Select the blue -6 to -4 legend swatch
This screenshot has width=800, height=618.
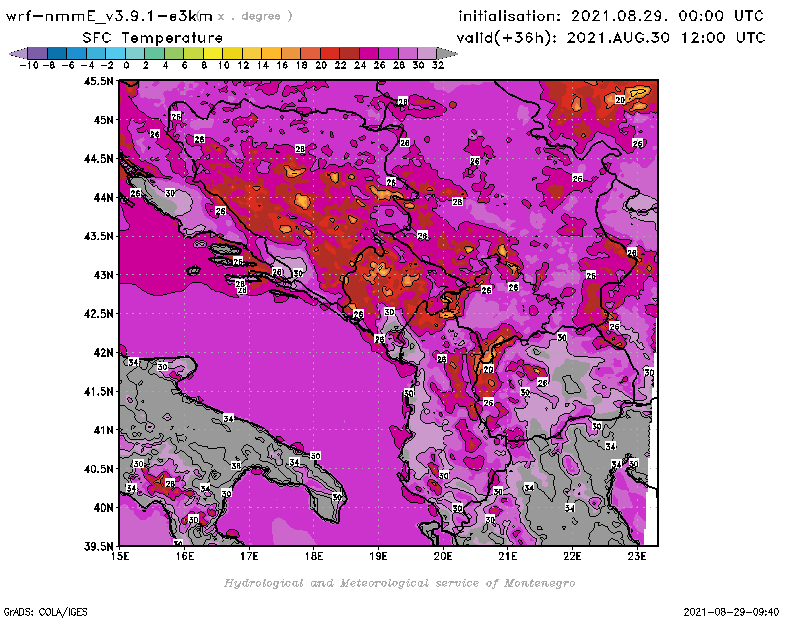[x=77, y=54]
